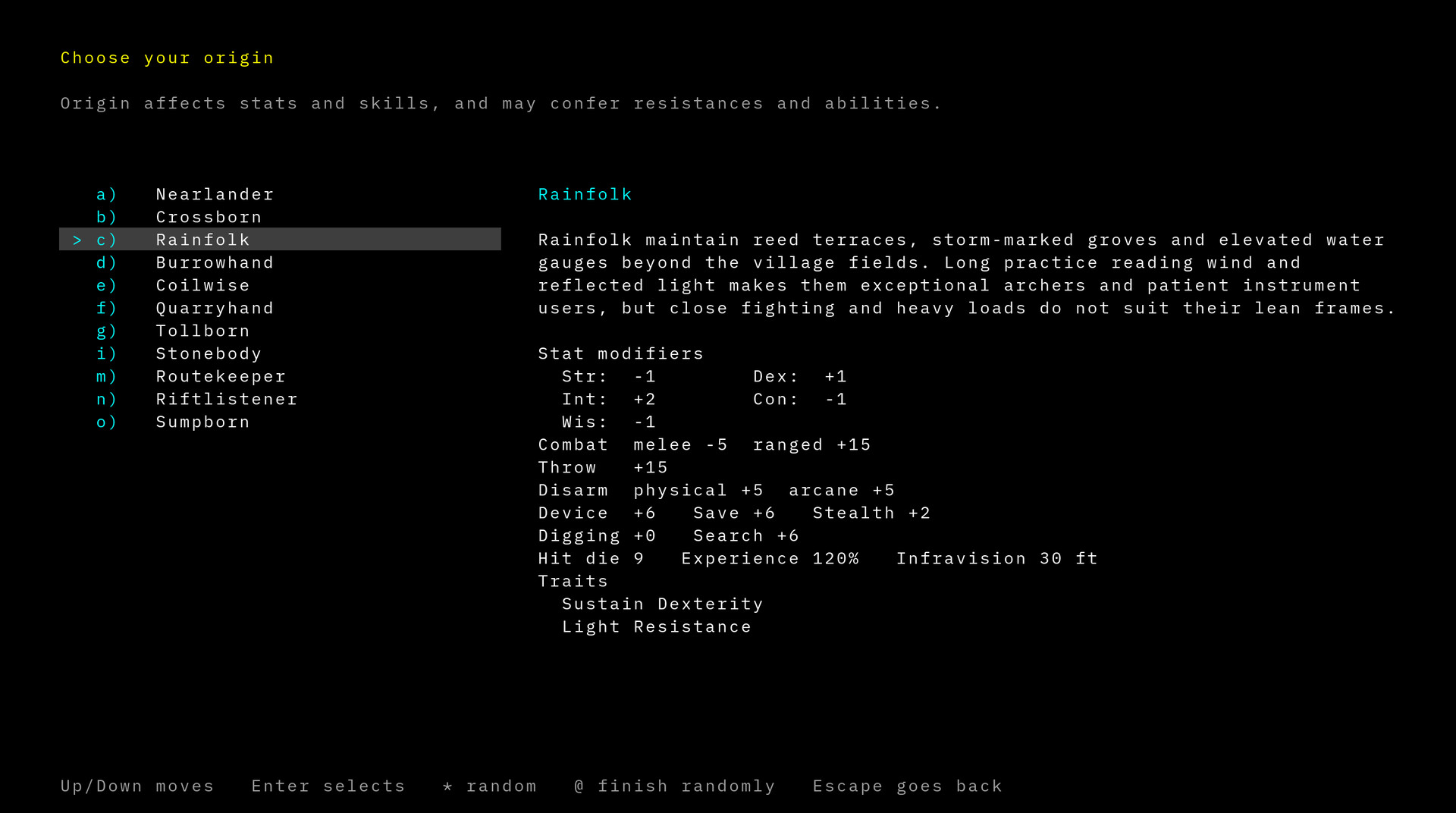Click the 'Disarm physical +5' entry

tap(651, 491)
